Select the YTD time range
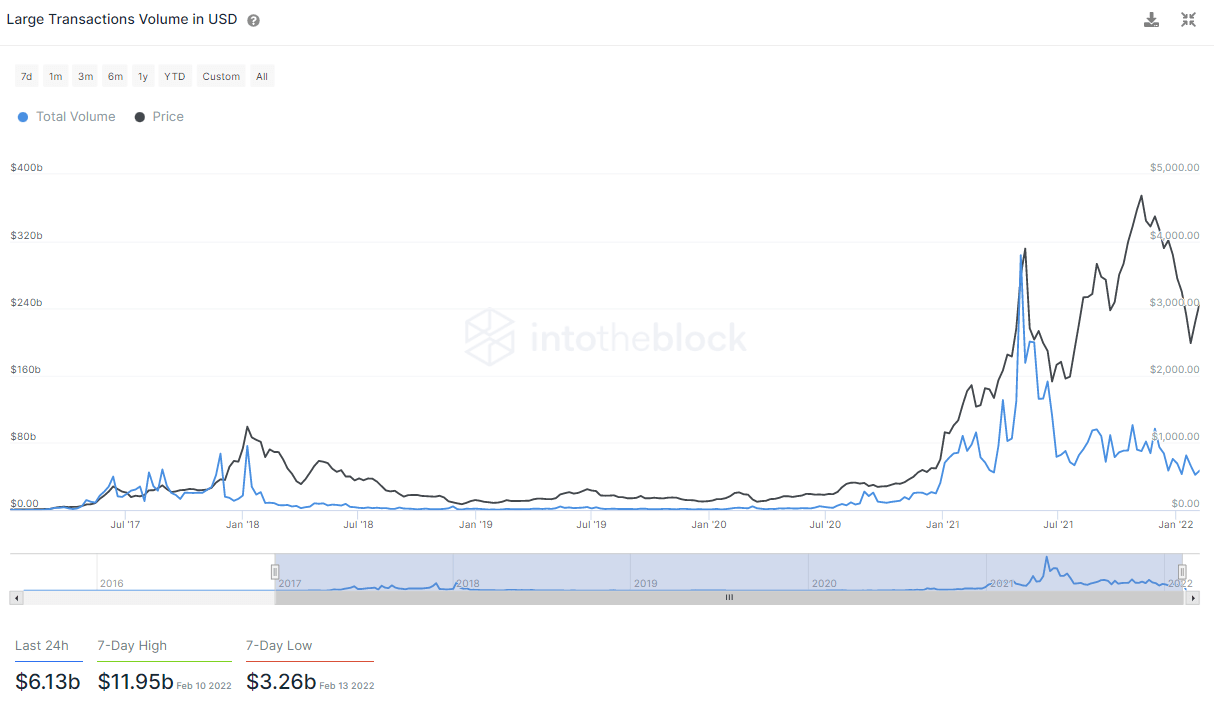Image resolution: width=1214 pixels, height=708 pixels. point(175,76)
